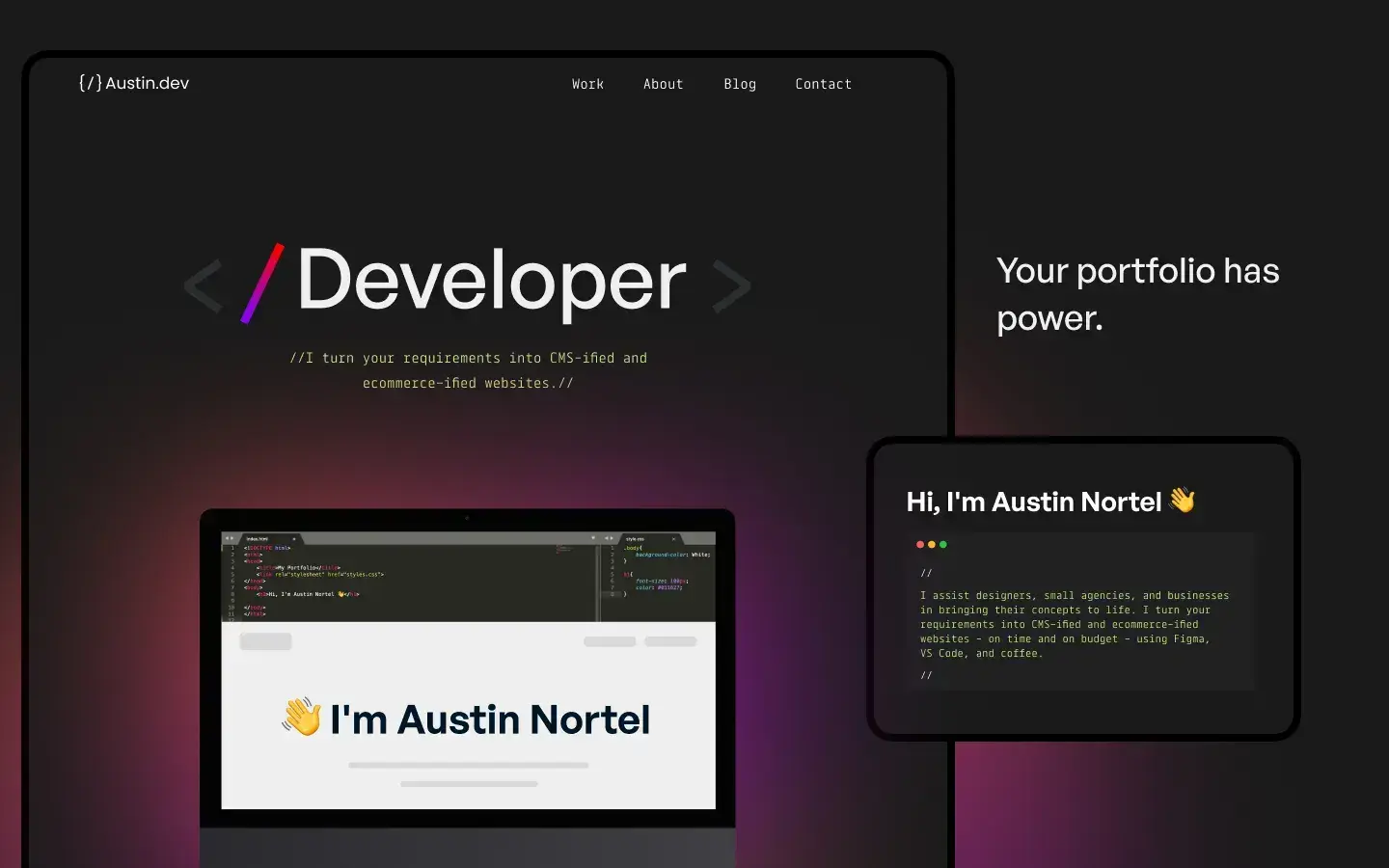The image size is (1389, 868).
Task: Click the overflow arrow at the editor tab strip
Action: point(594,536)
